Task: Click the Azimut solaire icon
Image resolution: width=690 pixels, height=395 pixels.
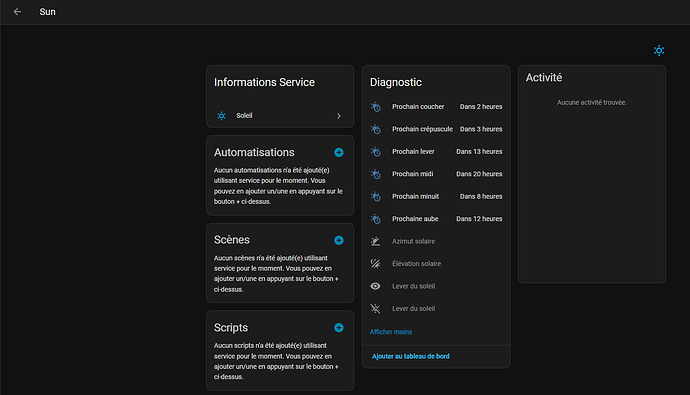Action: click(x=375, y=241)
